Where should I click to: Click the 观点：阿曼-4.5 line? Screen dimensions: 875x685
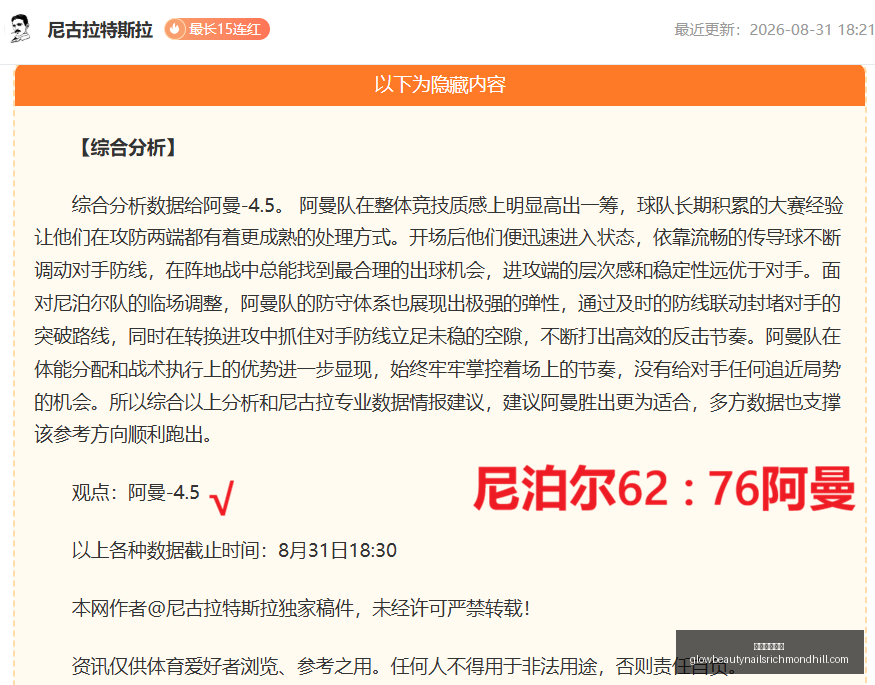point(136,493)
